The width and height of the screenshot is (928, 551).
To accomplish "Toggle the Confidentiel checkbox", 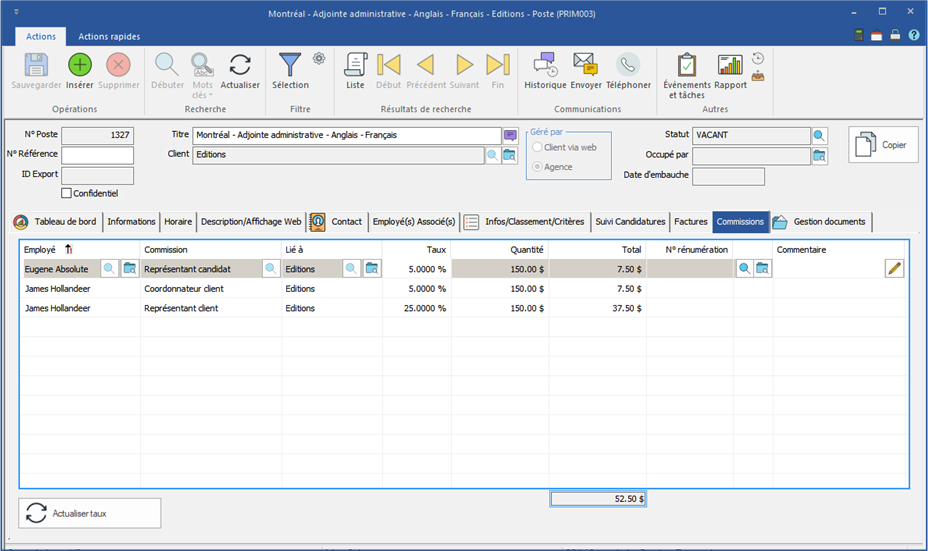I will pos(67,194).
